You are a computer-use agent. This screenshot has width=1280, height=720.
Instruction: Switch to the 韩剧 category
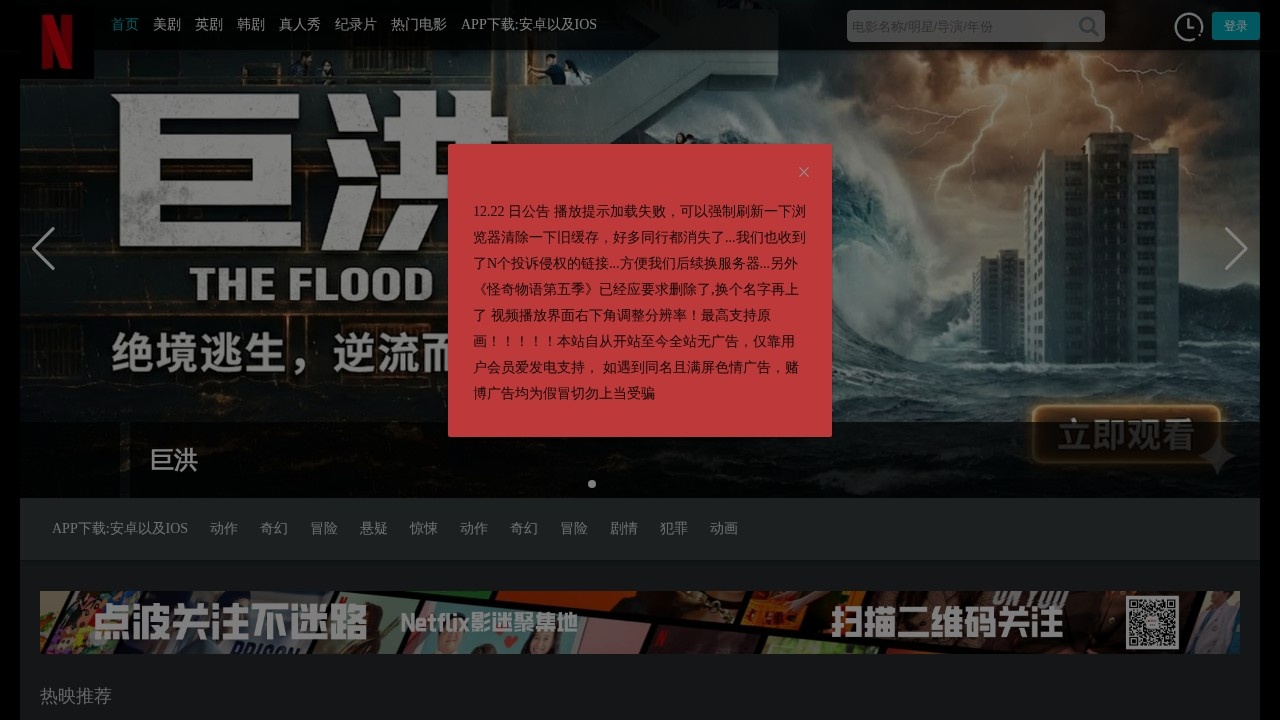(x=250, y=25)
